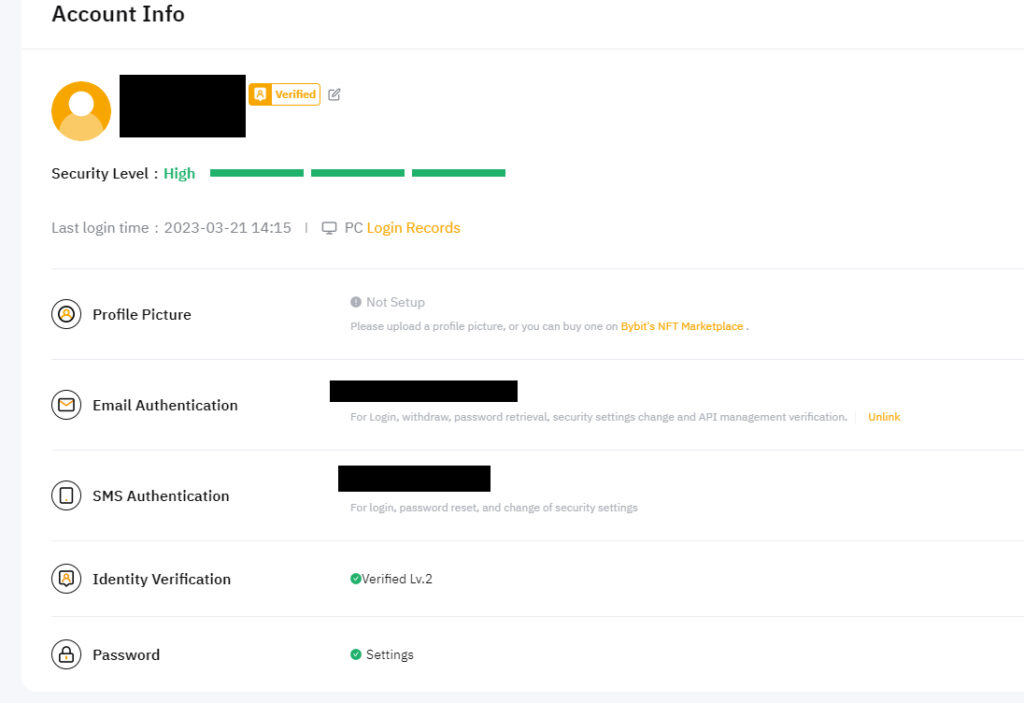Click the 'Verified Lv.2' status text

pyautogui.click(x=397, y=579)
